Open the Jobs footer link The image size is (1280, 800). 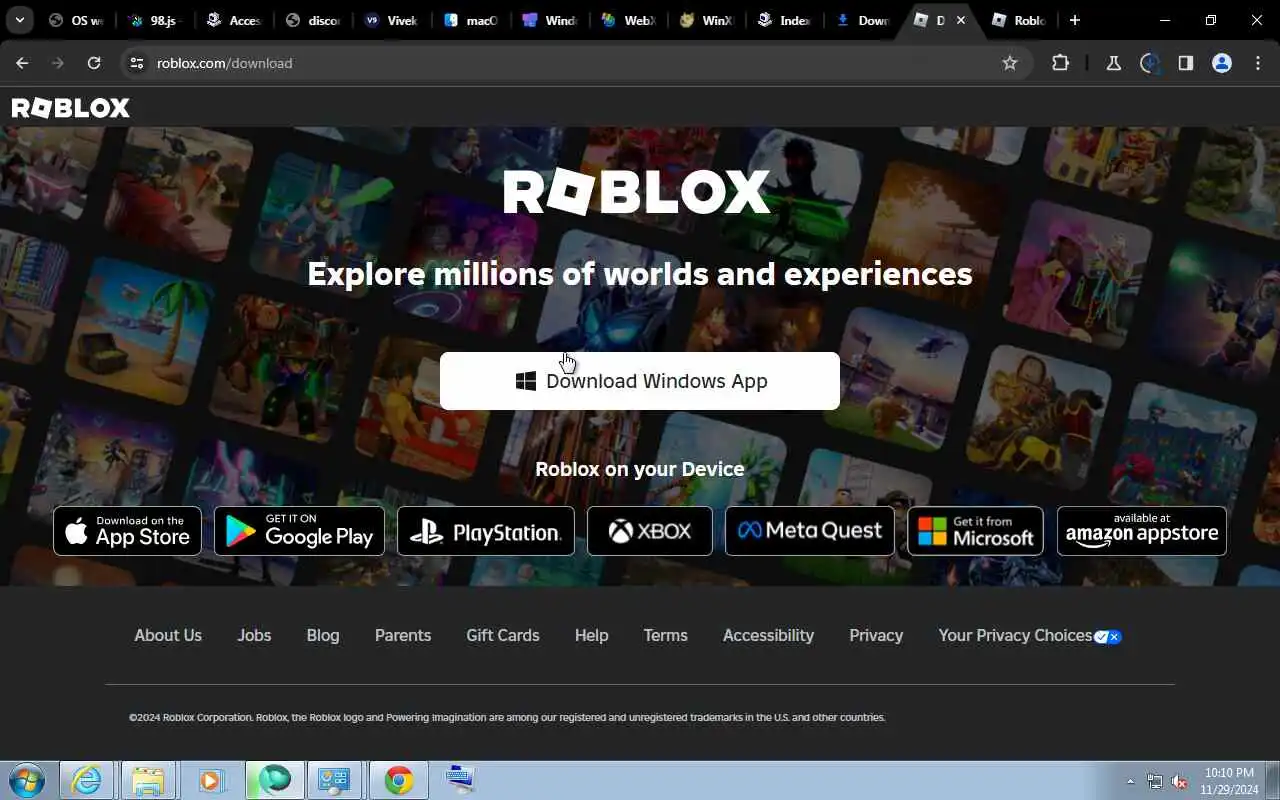pos(254,635)
